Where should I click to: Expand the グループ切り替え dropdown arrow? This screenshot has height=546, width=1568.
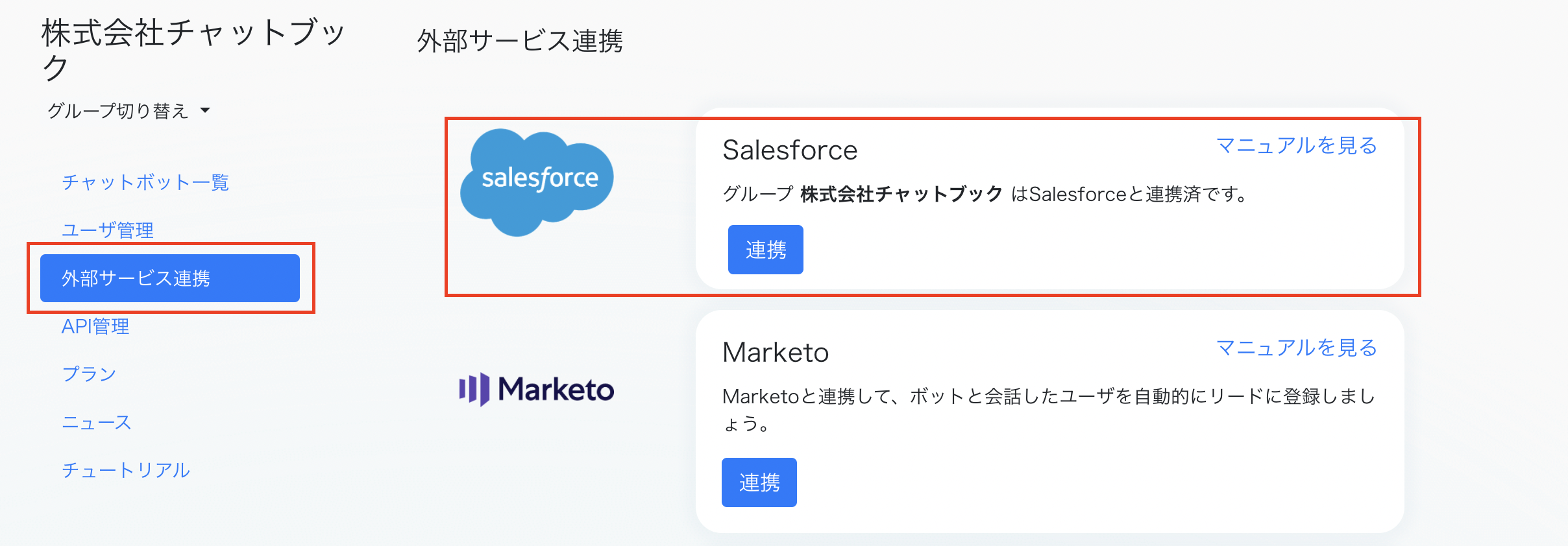coord(205,110)
